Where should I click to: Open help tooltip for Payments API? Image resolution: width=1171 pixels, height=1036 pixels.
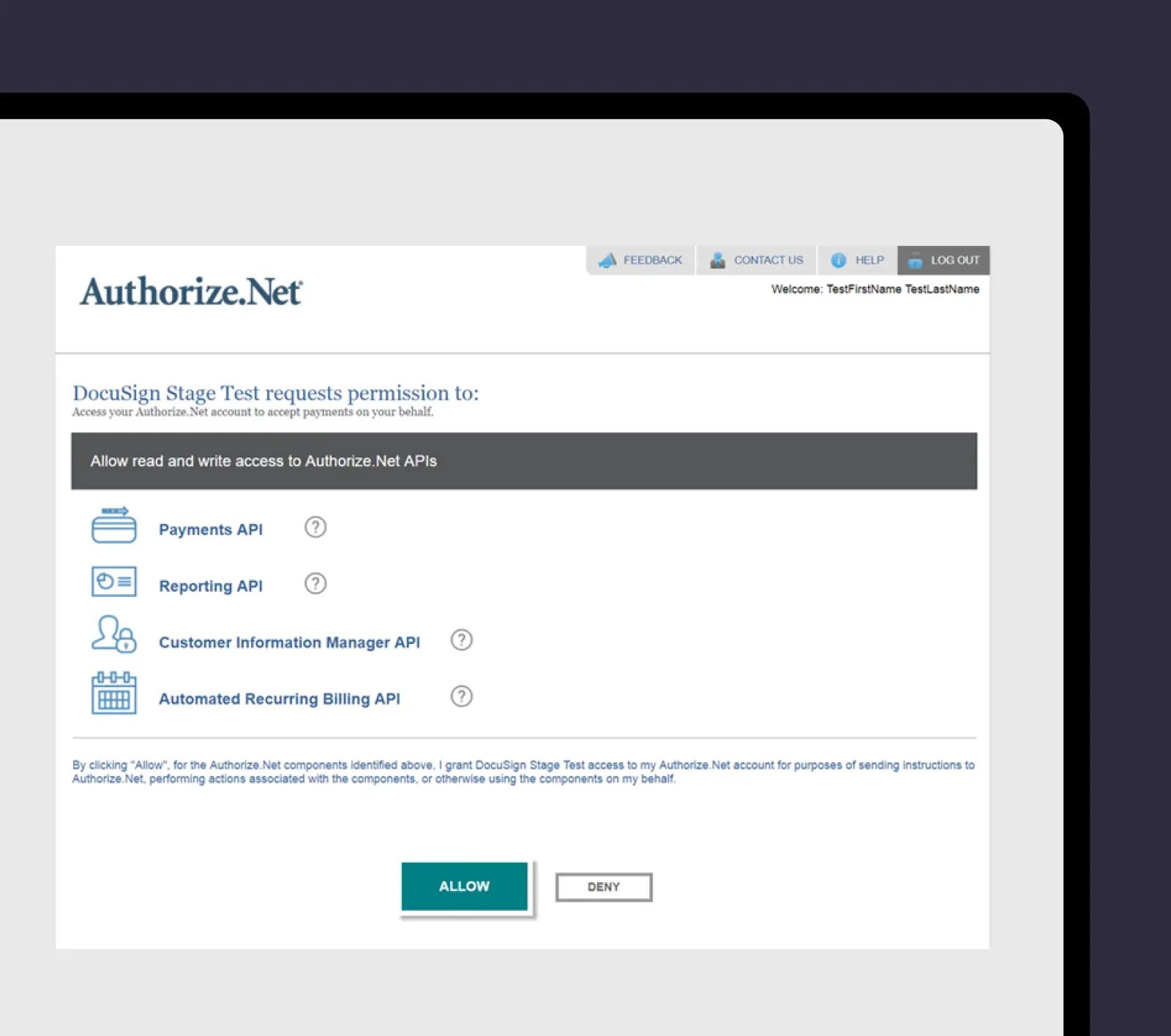pos(315,527)
